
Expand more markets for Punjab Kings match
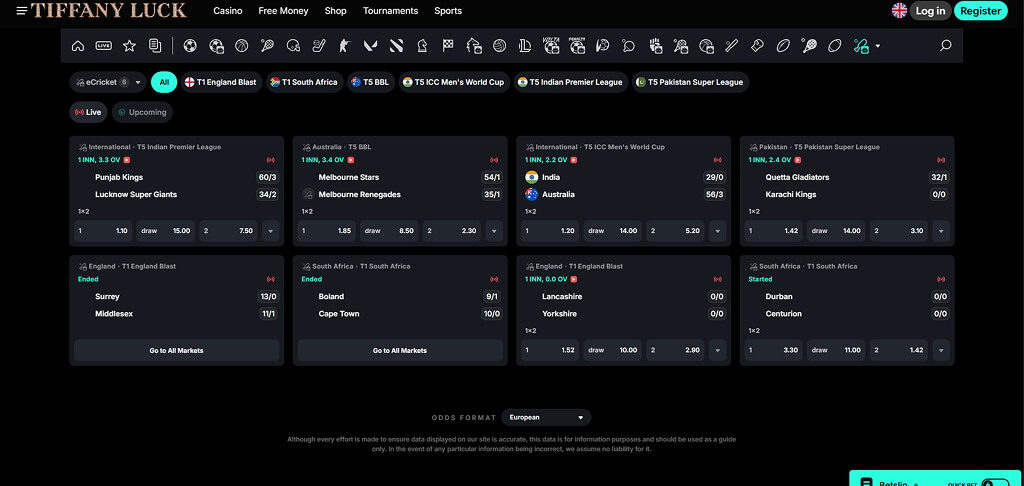[270, 231]
